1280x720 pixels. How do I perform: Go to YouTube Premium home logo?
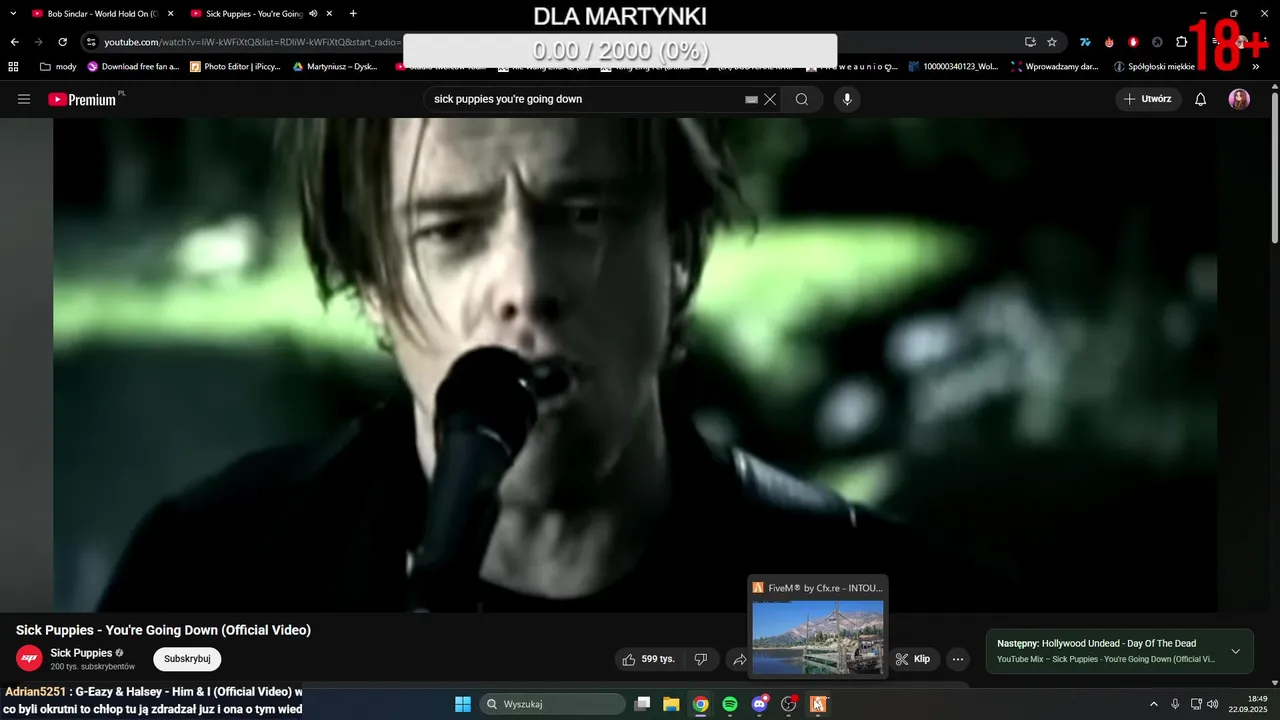click(82, 99)
